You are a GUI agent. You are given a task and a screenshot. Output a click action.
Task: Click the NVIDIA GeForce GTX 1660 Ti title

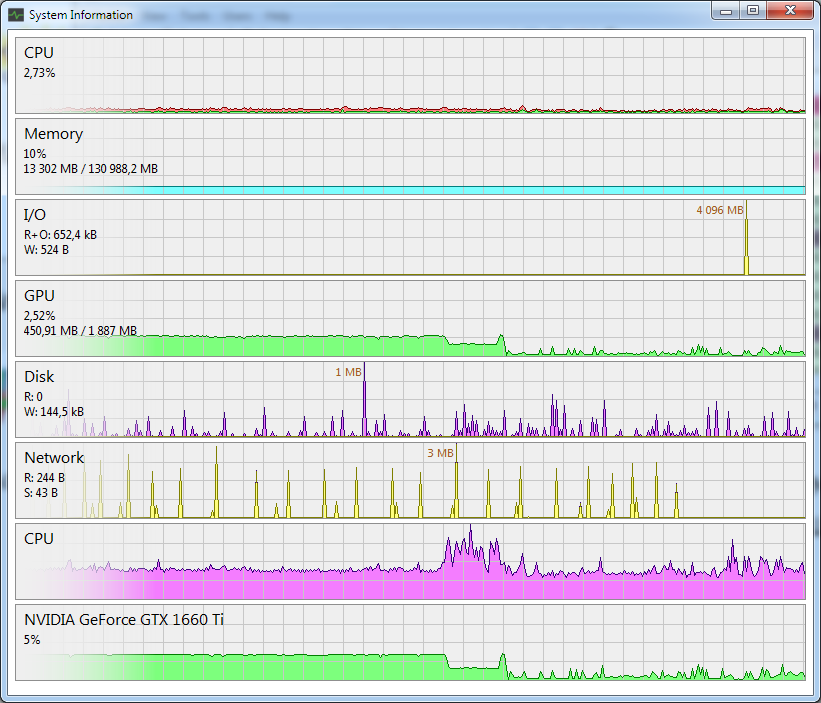point(124,620)
